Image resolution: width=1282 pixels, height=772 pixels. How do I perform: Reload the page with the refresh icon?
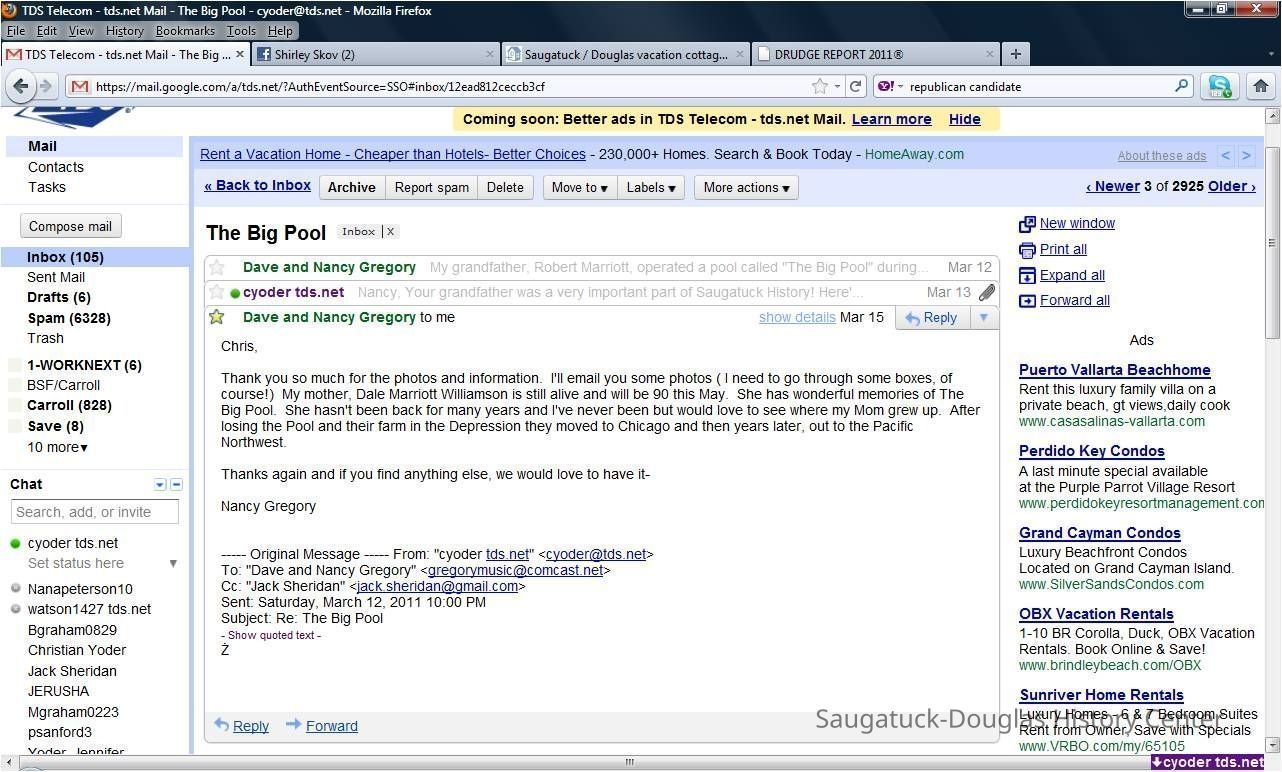coord(855,87)
